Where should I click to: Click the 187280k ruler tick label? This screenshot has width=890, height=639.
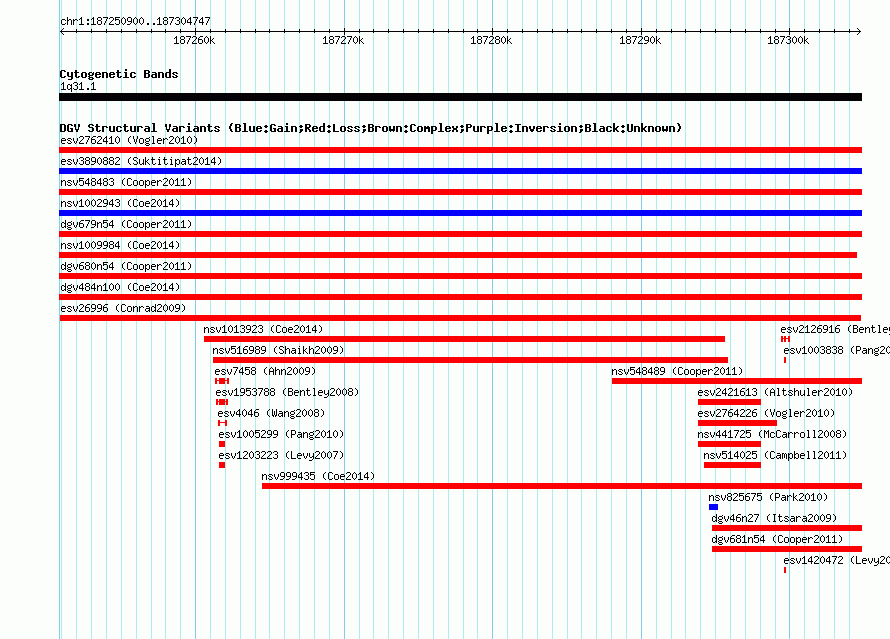[x=491, y=40]
